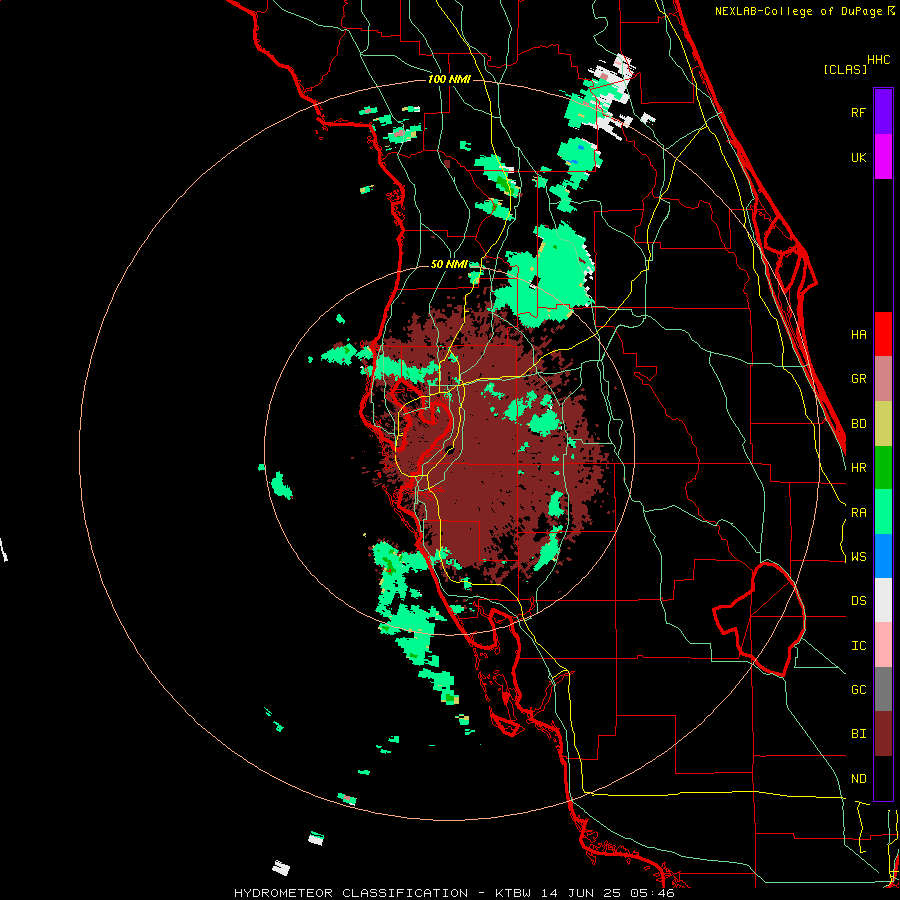
Task: Click the RA light green swatch
Action: coord(883,512)
